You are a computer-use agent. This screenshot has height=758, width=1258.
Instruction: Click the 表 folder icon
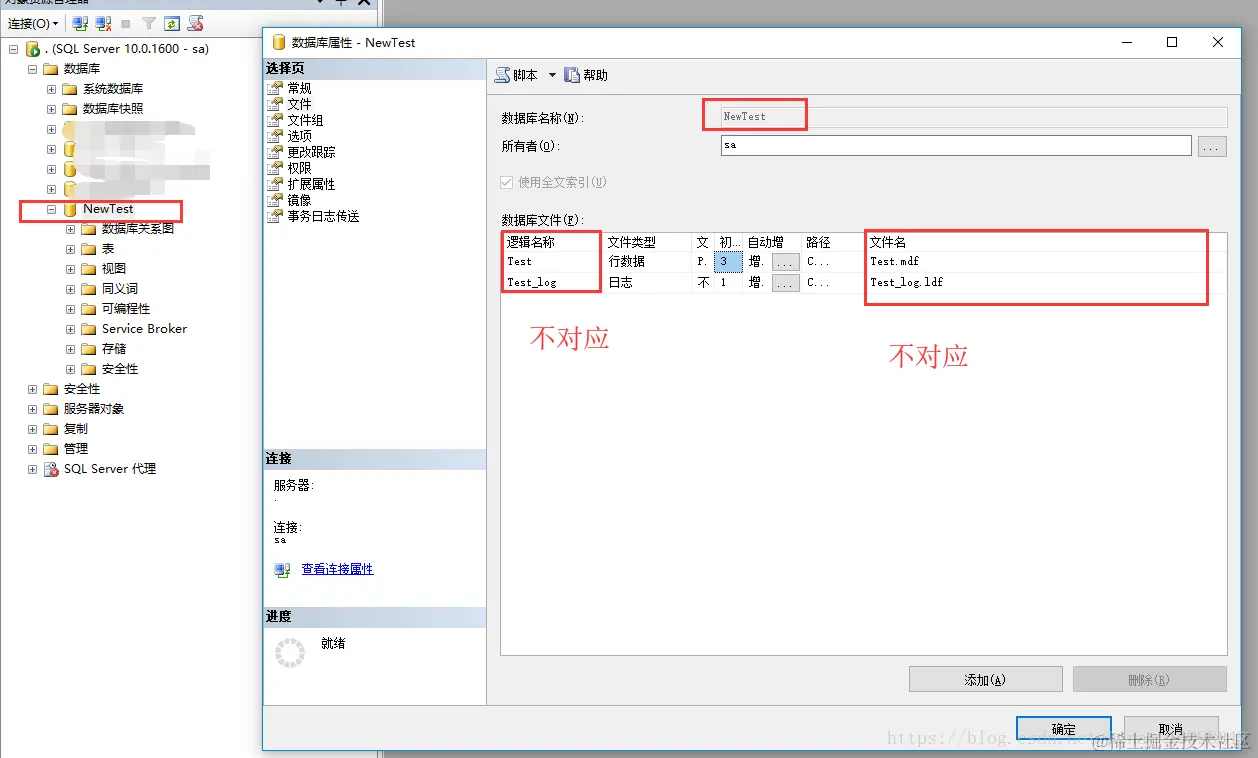[89, 249]
